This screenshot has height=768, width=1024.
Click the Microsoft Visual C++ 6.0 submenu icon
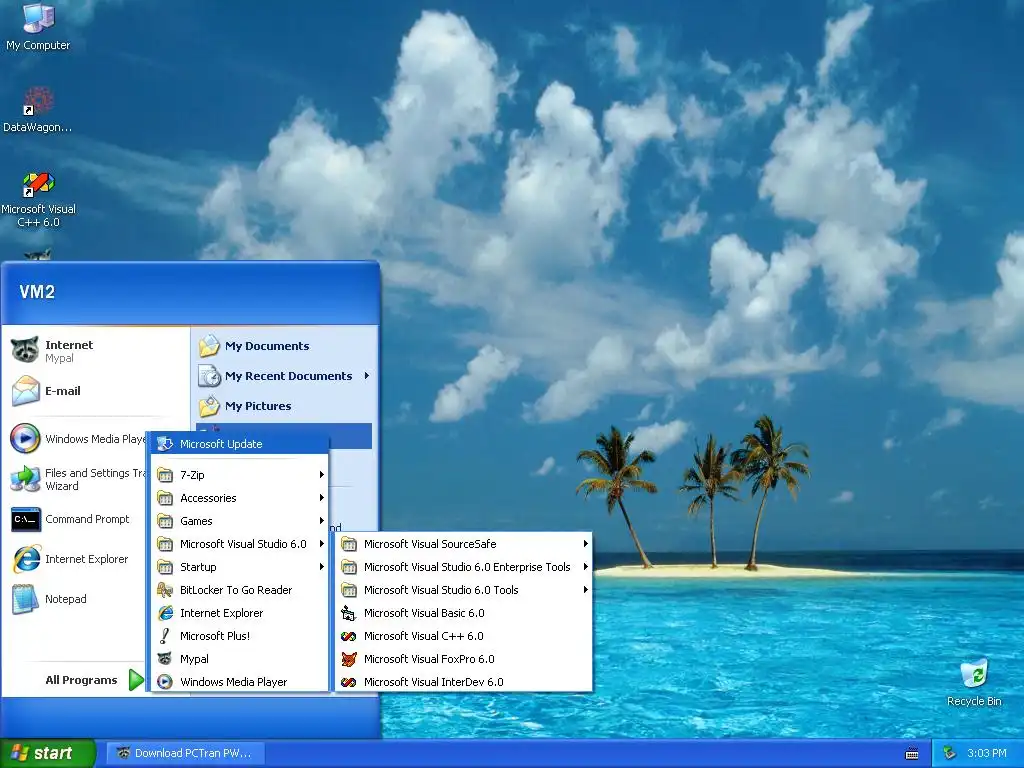pos(349,636)
